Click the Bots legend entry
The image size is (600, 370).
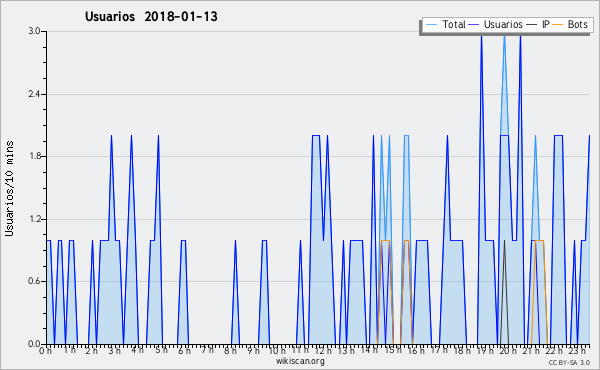[x=570, y=24]
